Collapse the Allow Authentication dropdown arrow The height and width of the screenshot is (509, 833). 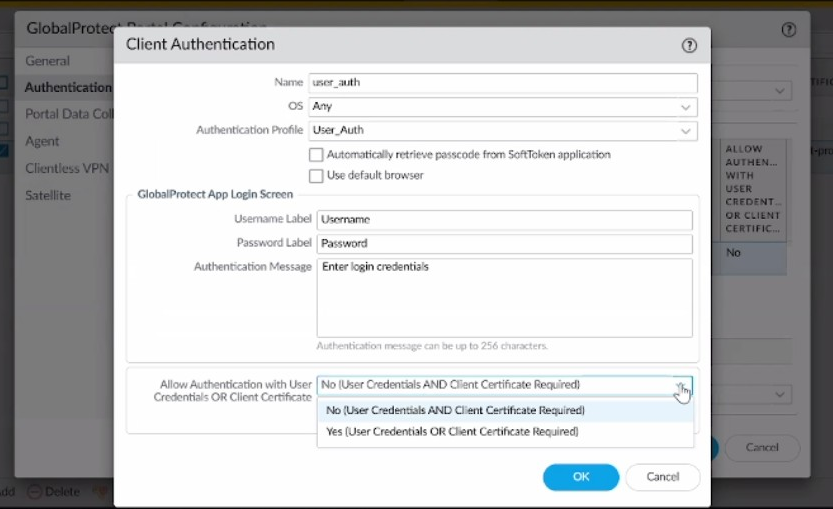tap(682, 386)
